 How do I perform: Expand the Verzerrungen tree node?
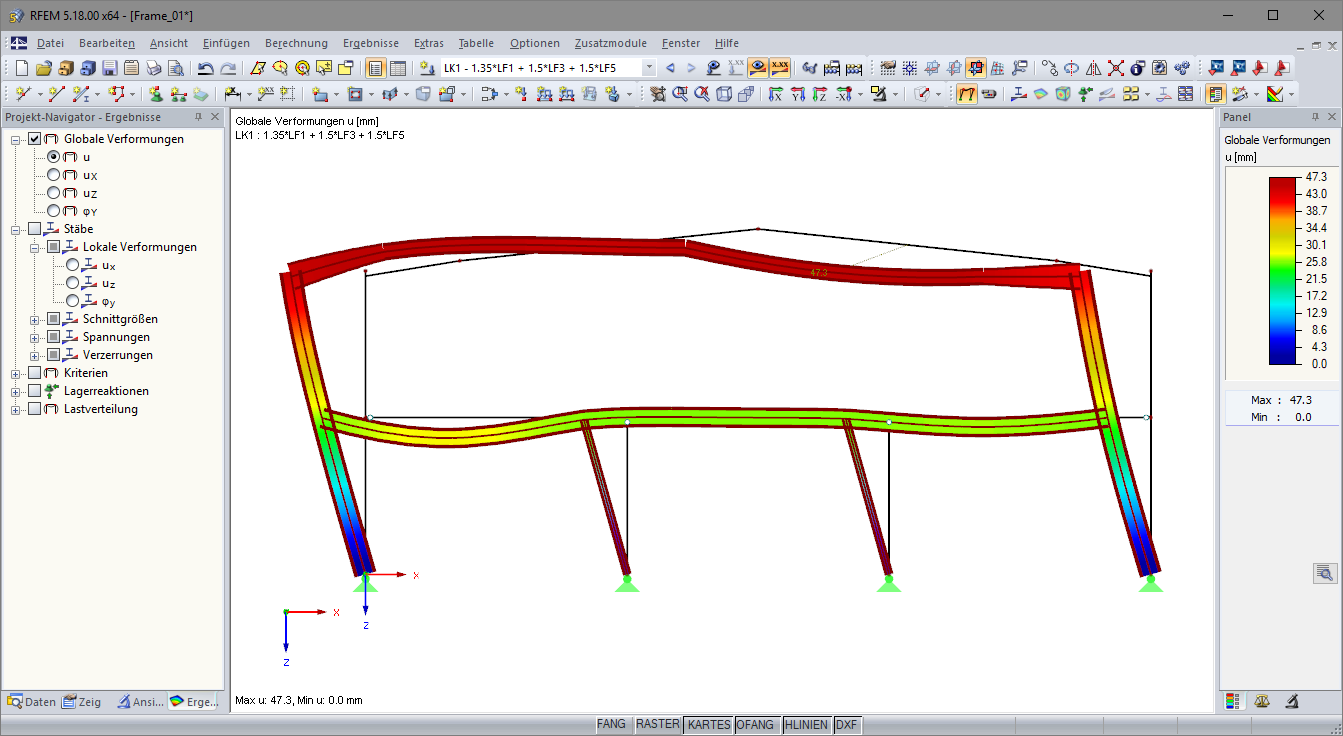pos(35,355)
